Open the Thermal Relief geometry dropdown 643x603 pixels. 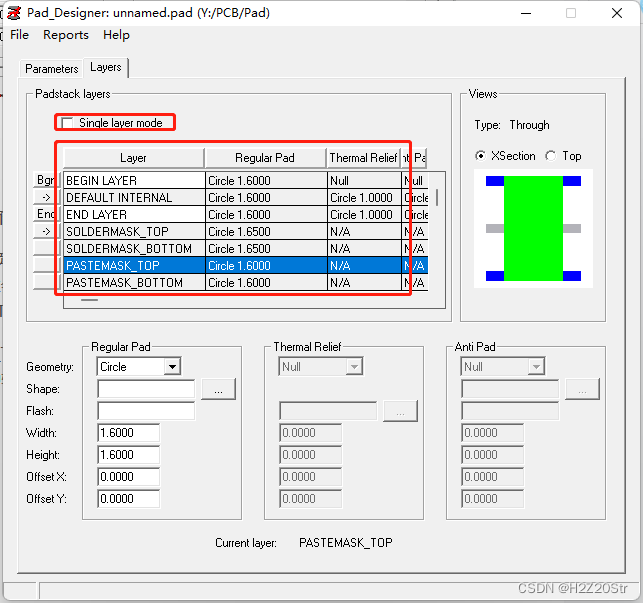pyautogui.click(x=354, y=366)
